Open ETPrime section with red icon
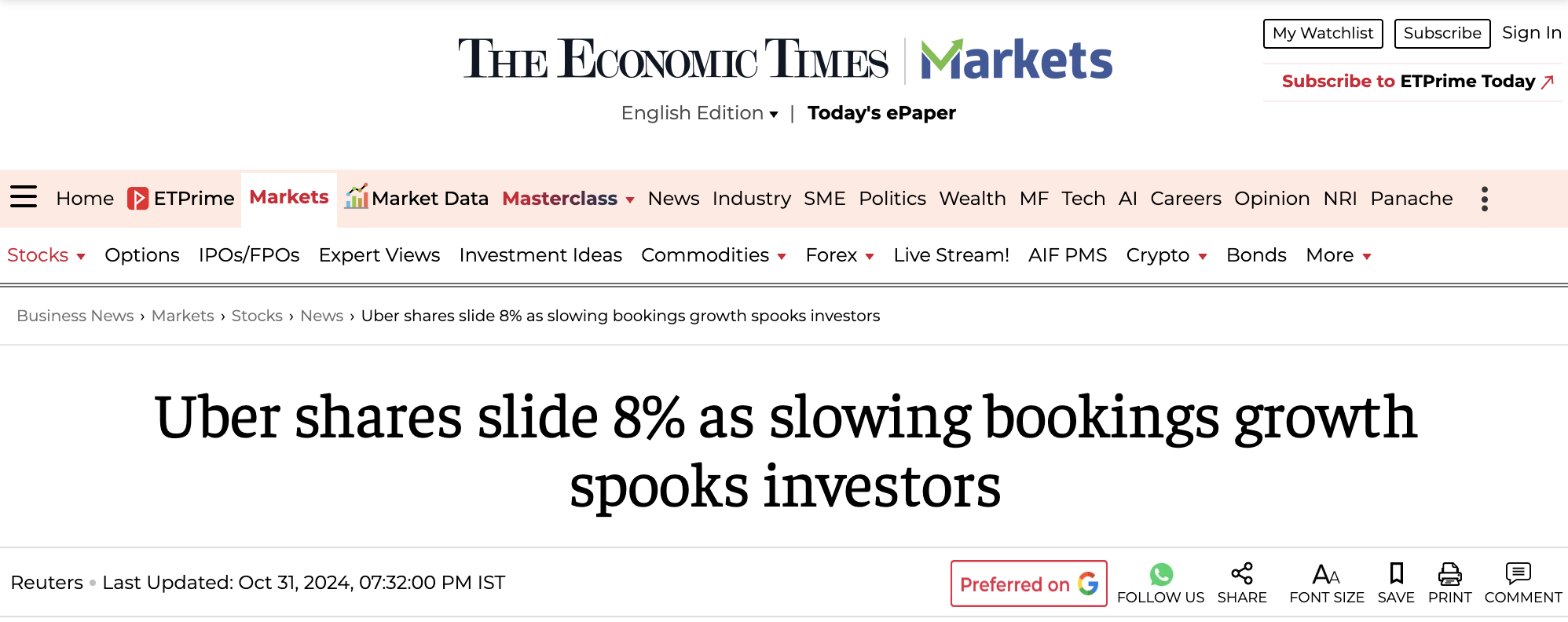 click(x=181, y=199)
